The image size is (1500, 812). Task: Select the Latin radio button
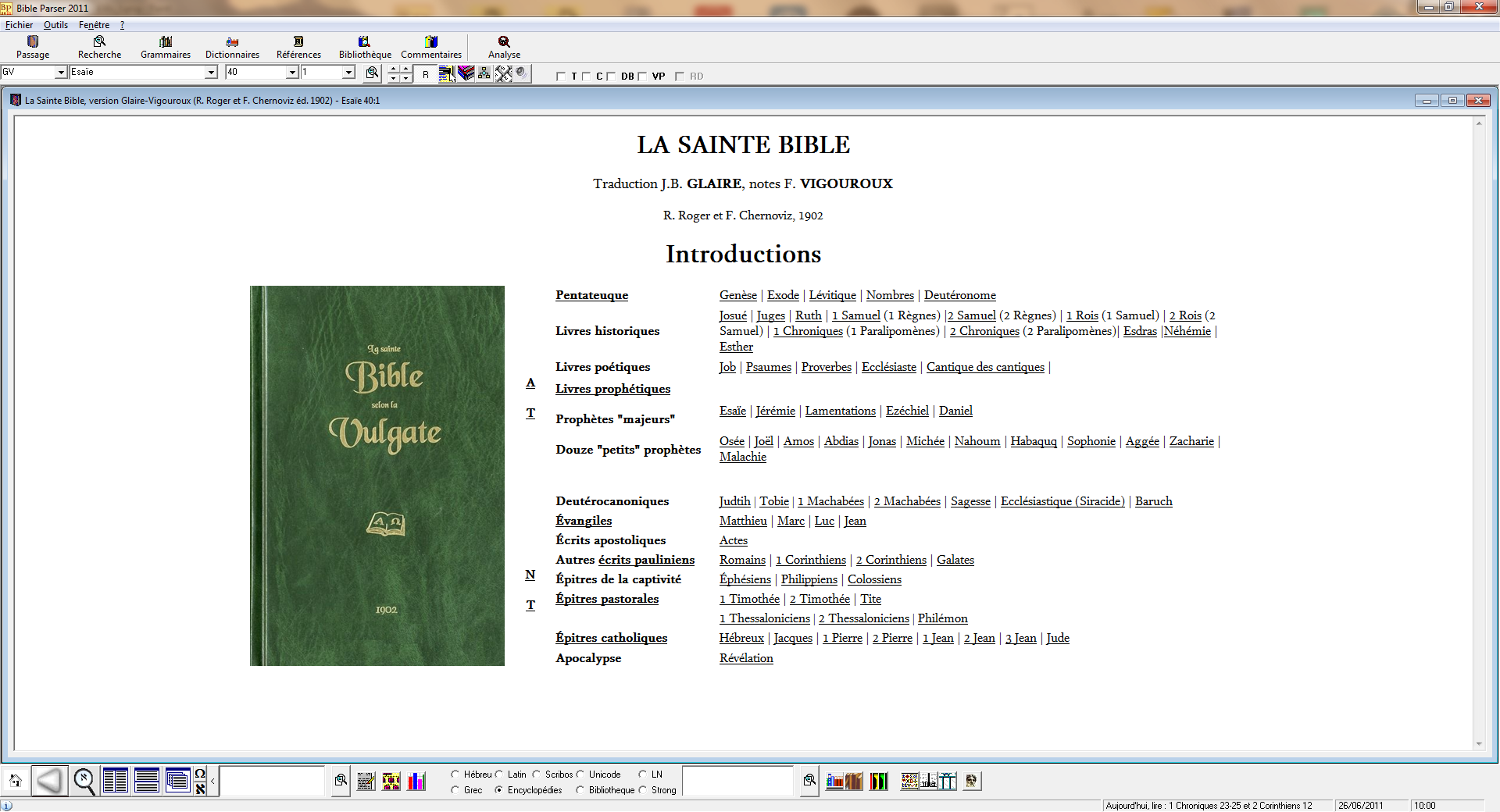pos(499,775)
